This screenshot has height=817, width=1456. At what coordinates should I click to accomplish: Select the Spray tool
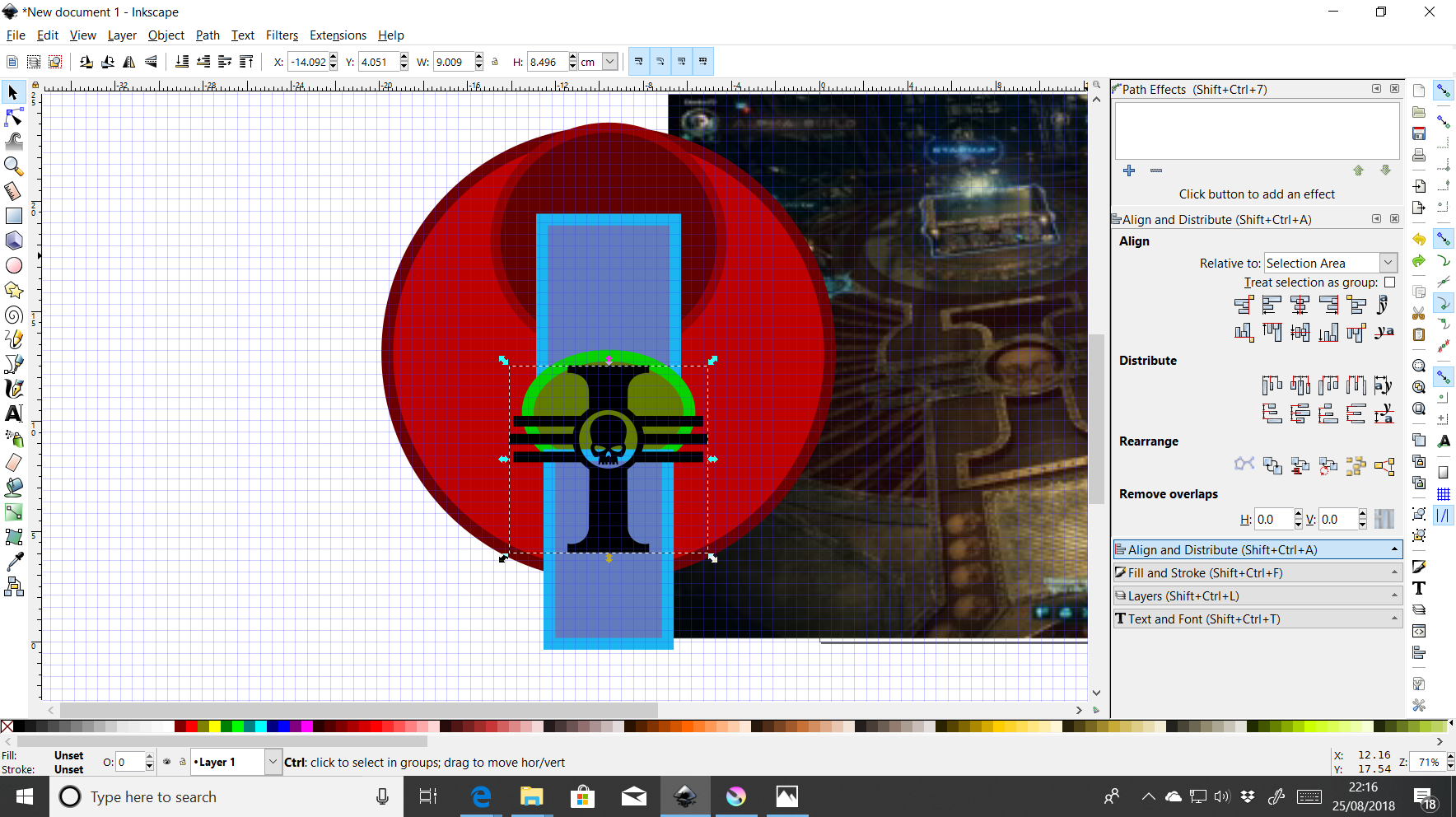(13, 438)
